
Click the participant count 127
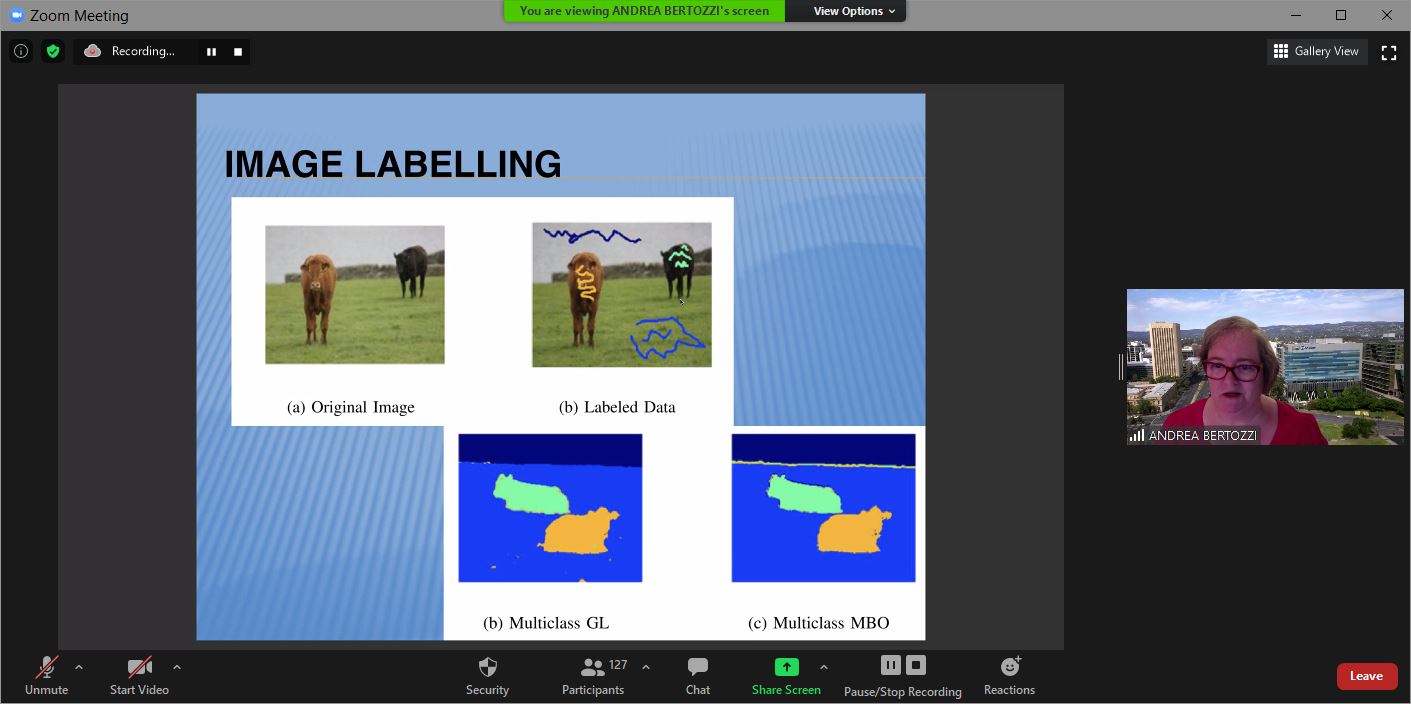pos(618,664)
